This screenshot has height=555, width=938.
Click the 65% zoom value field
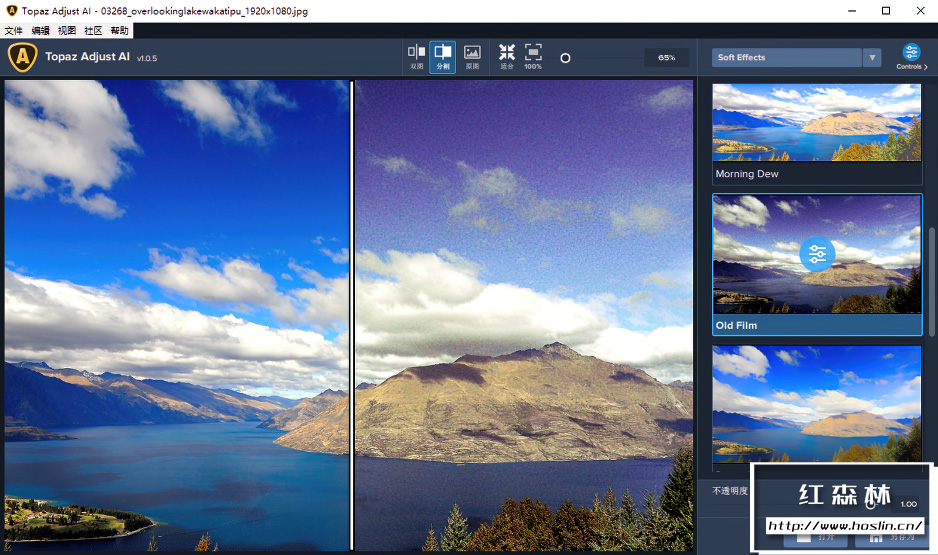tap(666, 57)
